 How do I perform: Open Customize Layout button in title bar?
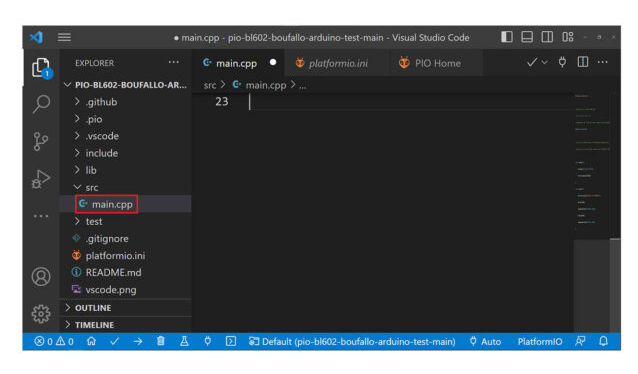(x=568, y=37)
